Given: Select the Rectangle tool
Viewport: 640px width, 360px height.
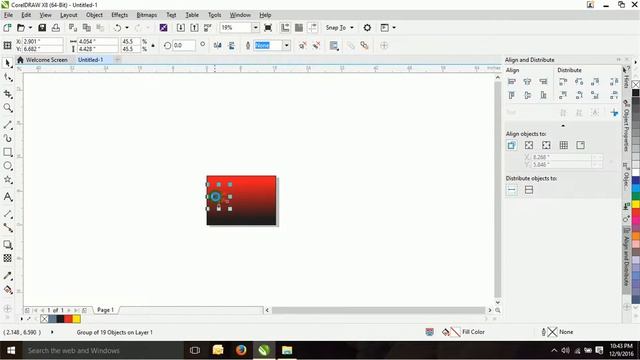Looking at the screenshot, I should tap(8, 152).
